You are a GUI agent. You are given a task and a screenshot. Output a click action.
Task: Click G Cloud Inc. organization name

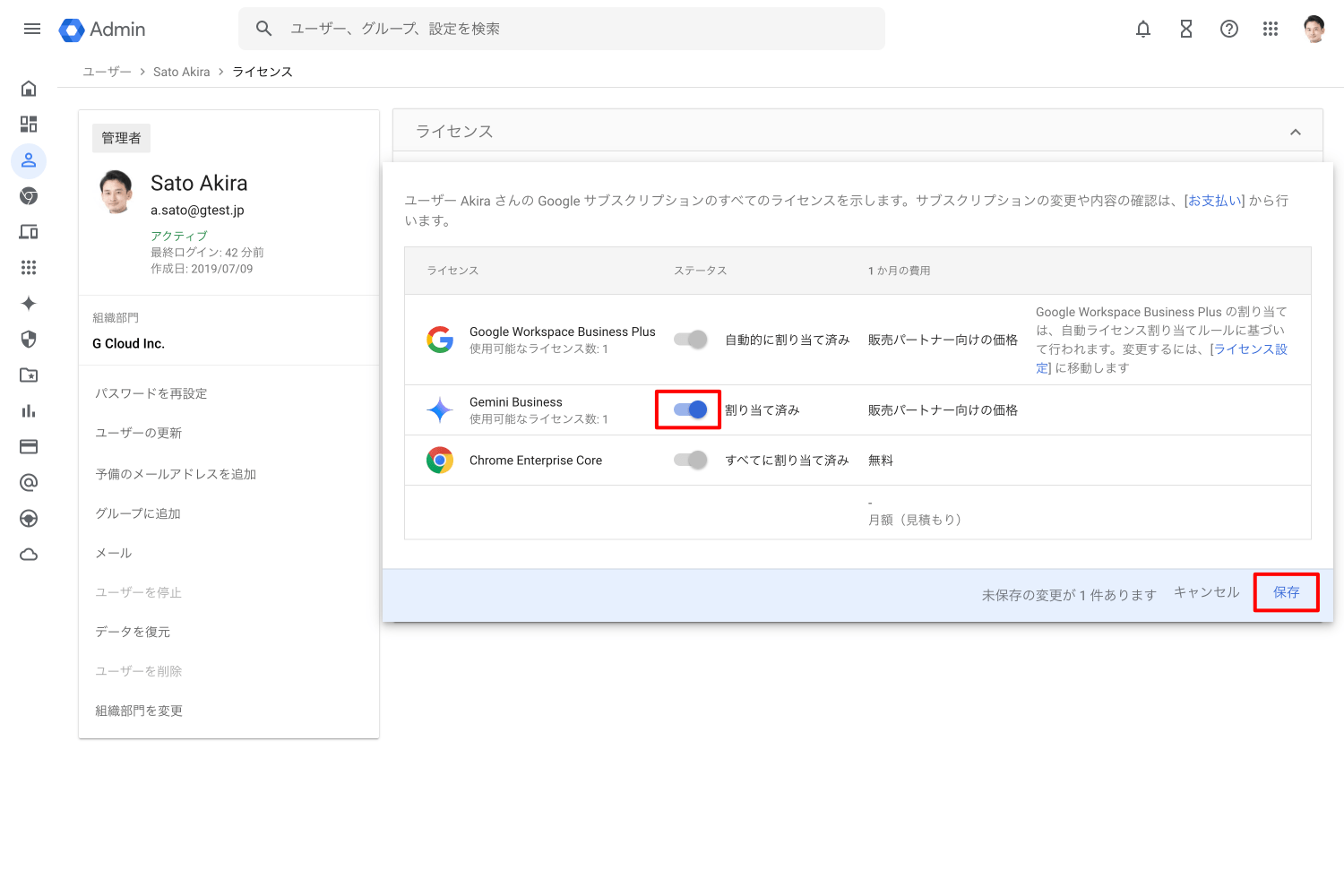pyautogui.click(x=129, y=343)
